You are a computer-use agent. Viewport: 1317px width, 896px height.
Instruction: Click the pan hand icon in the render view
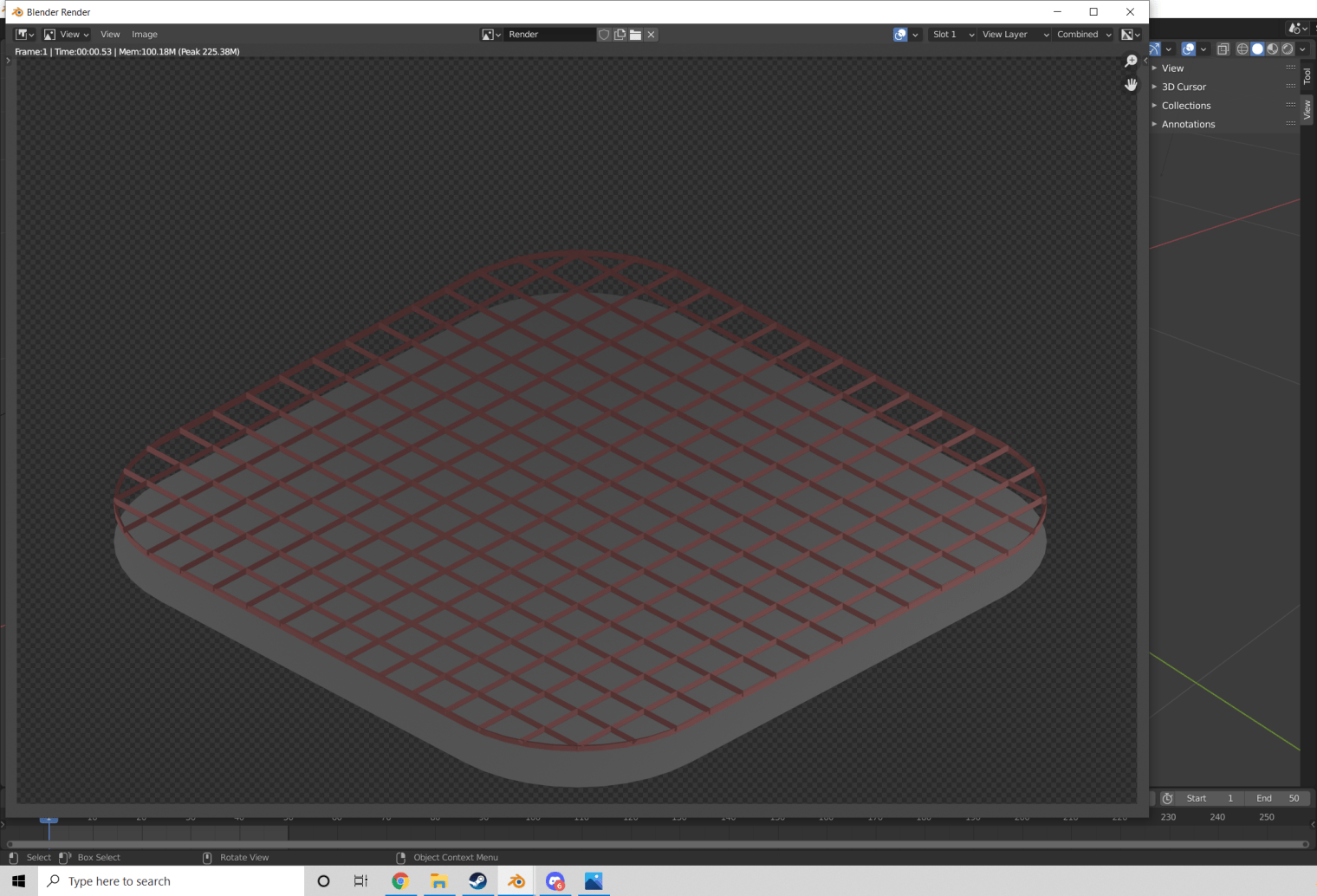tap(1130, 84)
